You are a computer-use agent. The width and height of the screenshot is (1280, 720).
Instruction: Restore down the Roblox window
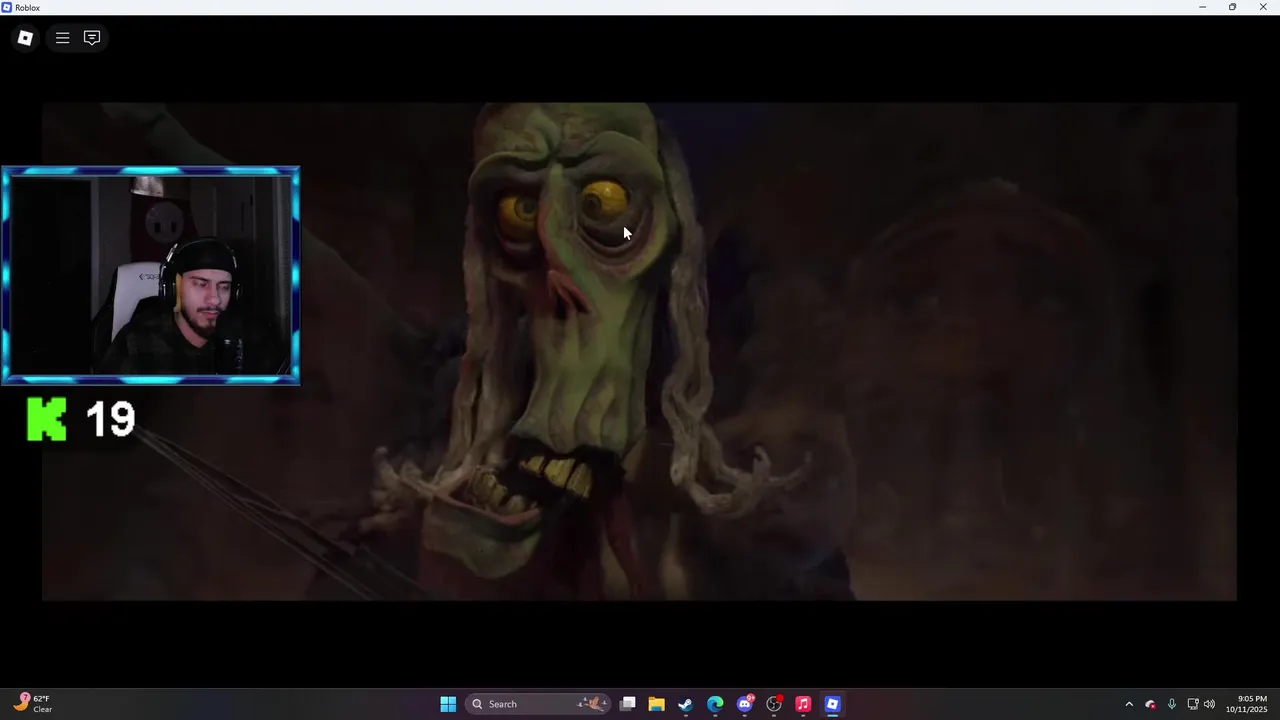(x=1232, y=7)
